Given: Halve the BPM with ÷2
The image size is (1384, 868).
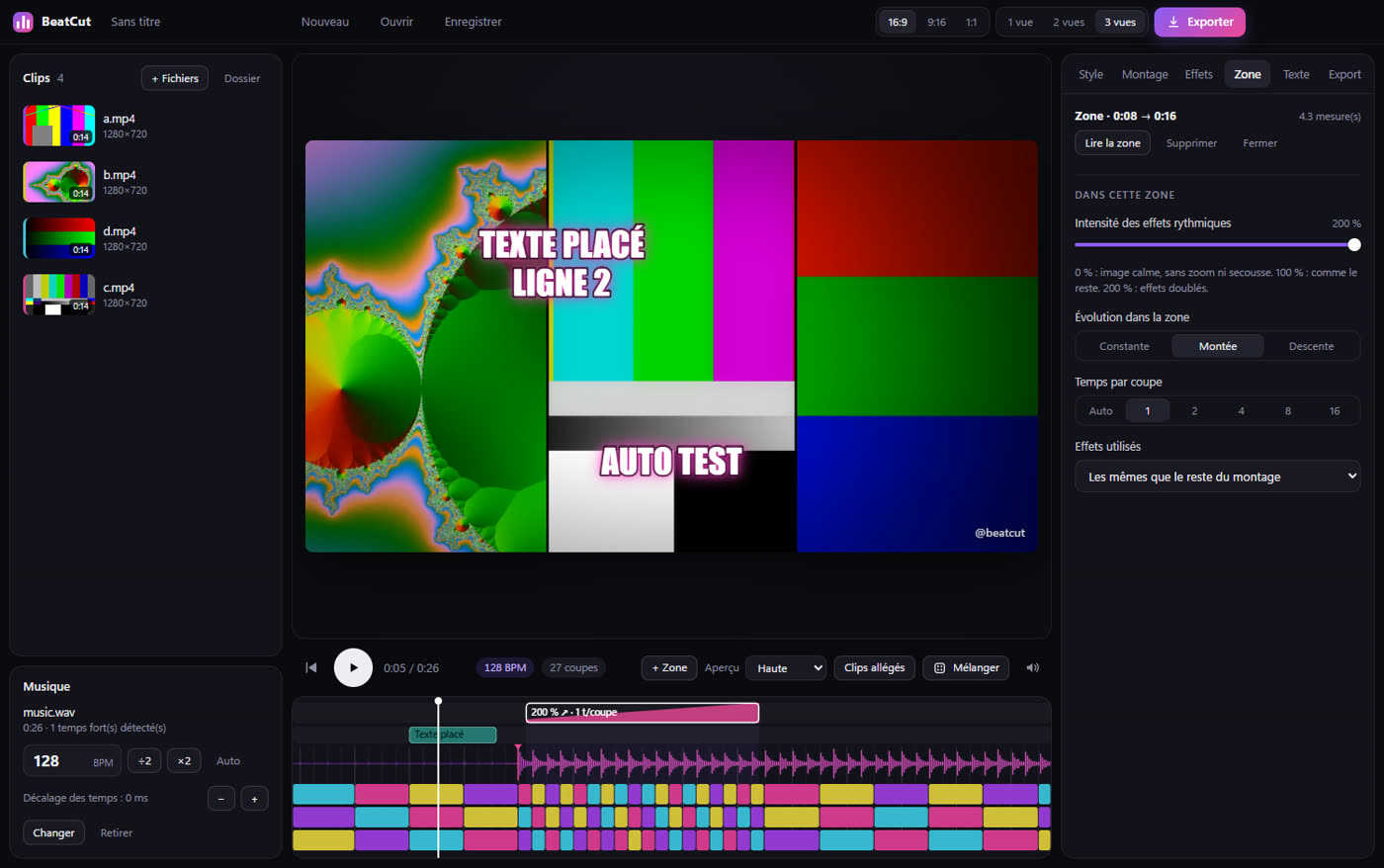Looking at the screenshot, I should (x=144, y=760).
